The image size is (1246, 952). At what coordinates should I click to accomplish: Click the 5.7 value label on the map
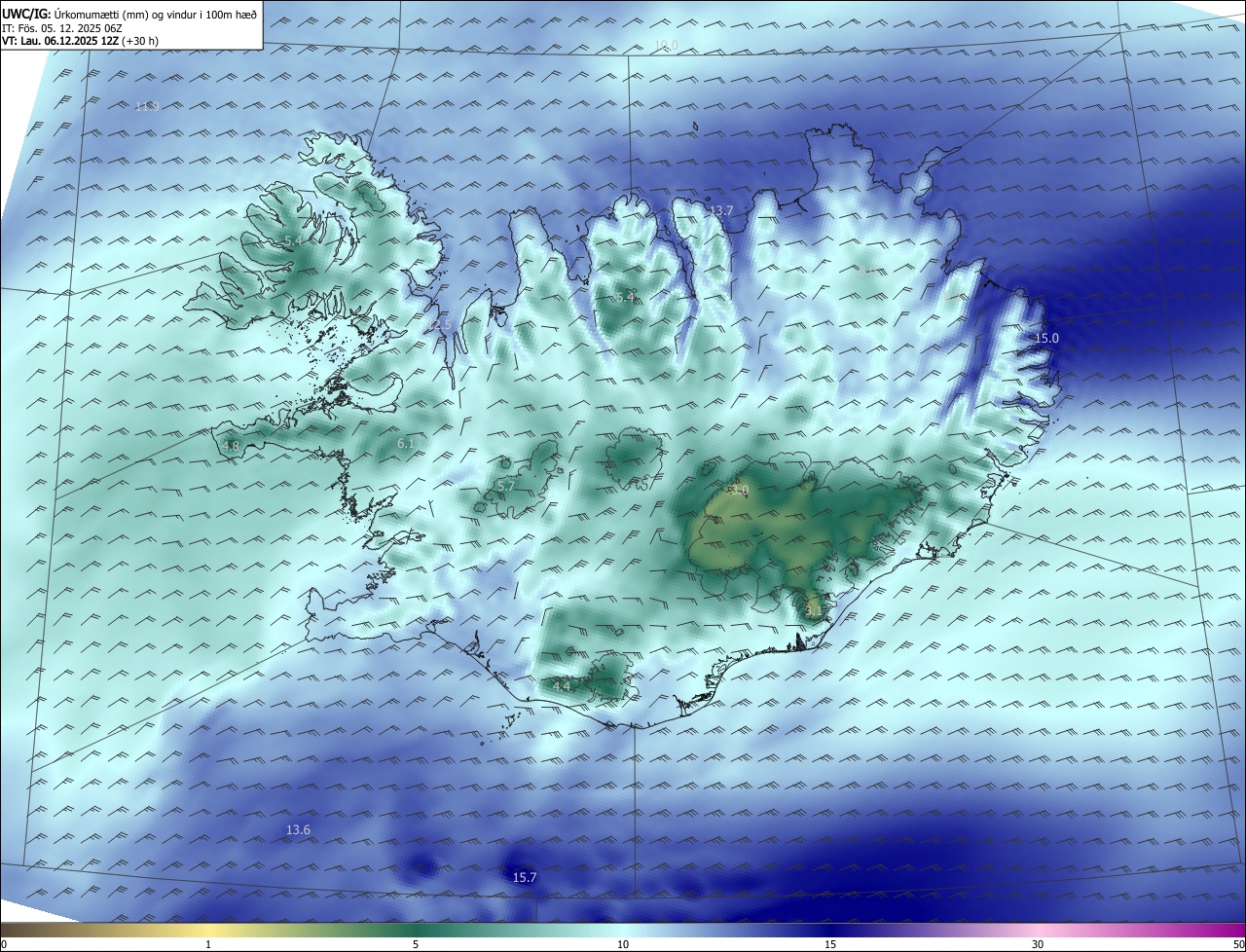505,486
